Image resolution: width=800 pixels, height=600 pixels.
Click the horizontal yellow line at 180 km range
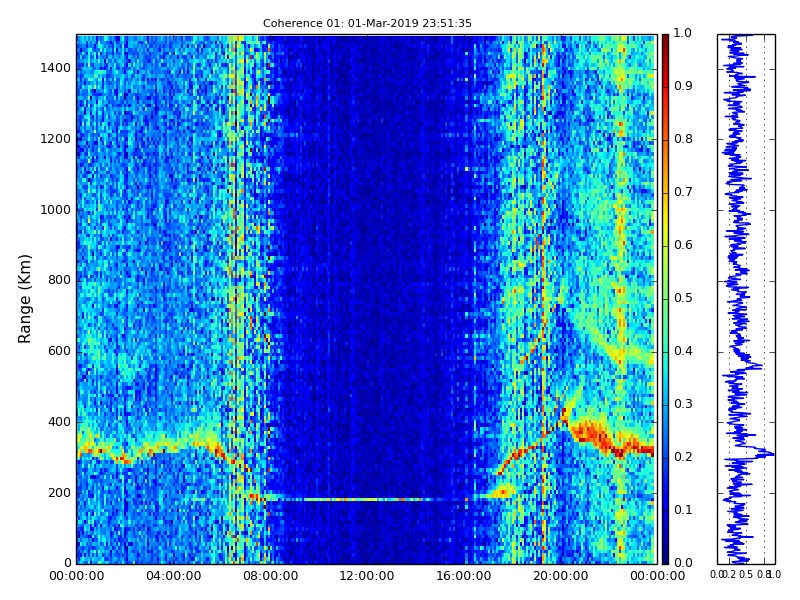tap(367, 499)
